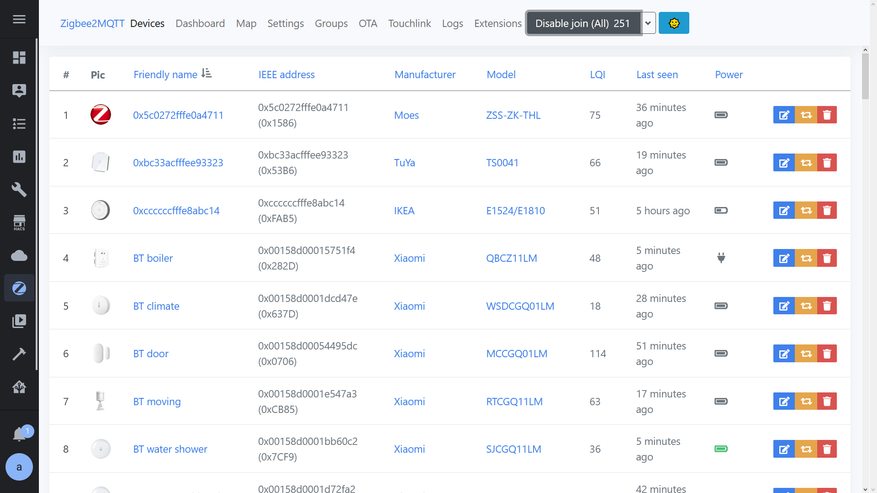Select the Zigbee2MQTT sidebar icon

[19, 288]
